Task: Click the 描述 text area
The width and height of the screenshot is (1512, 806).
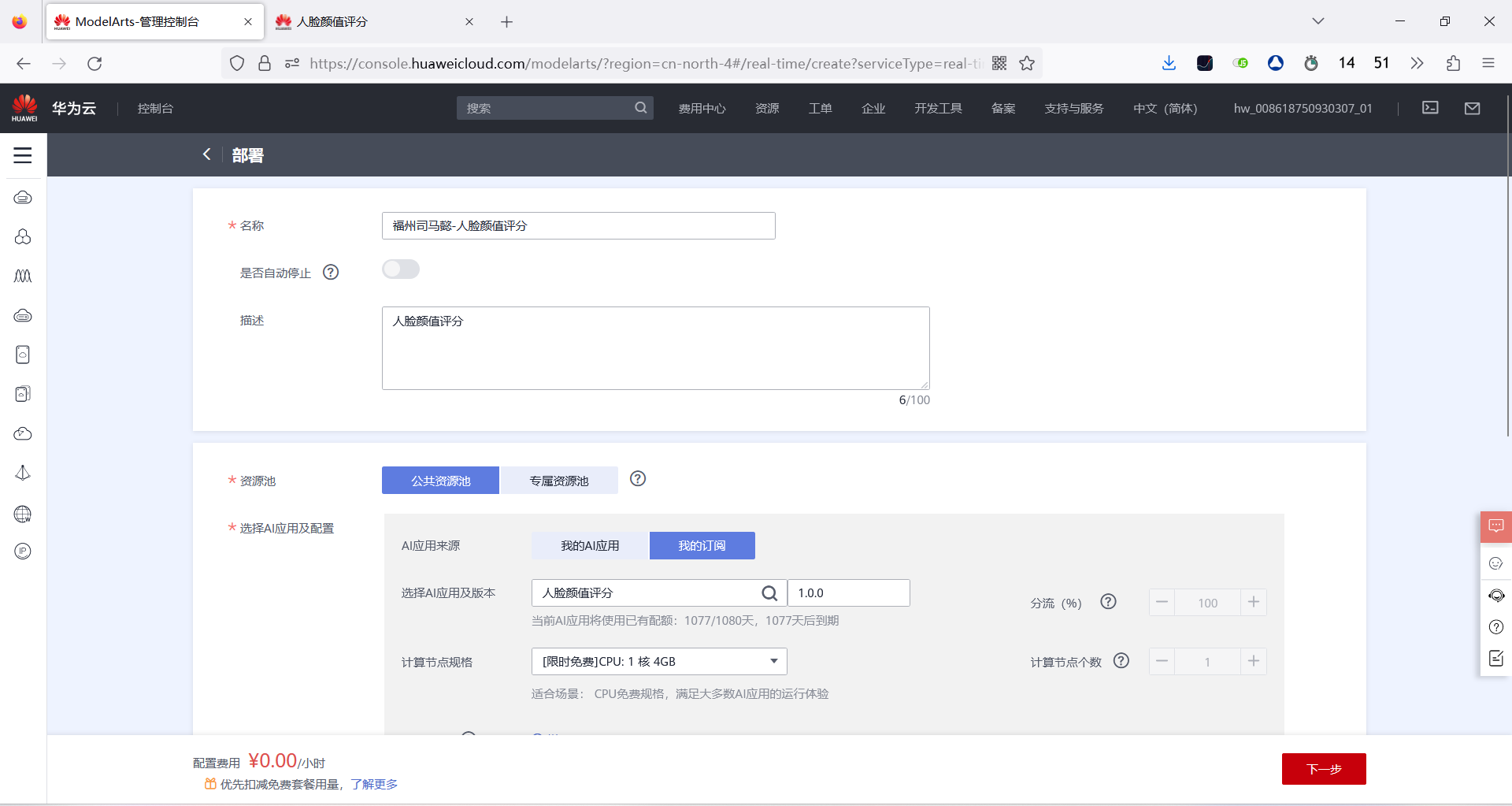Action: tap(655, 348)
